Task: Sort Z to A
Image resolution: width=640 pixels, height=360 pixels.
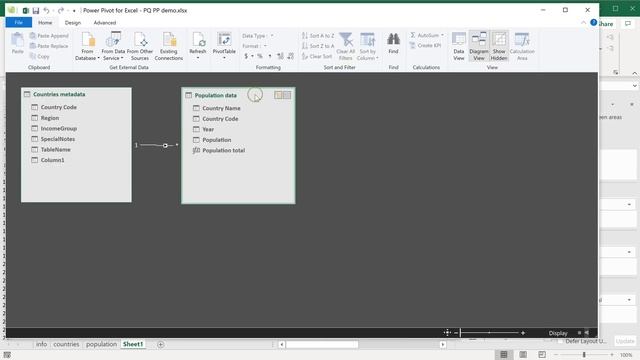Action: pos(318,46)
